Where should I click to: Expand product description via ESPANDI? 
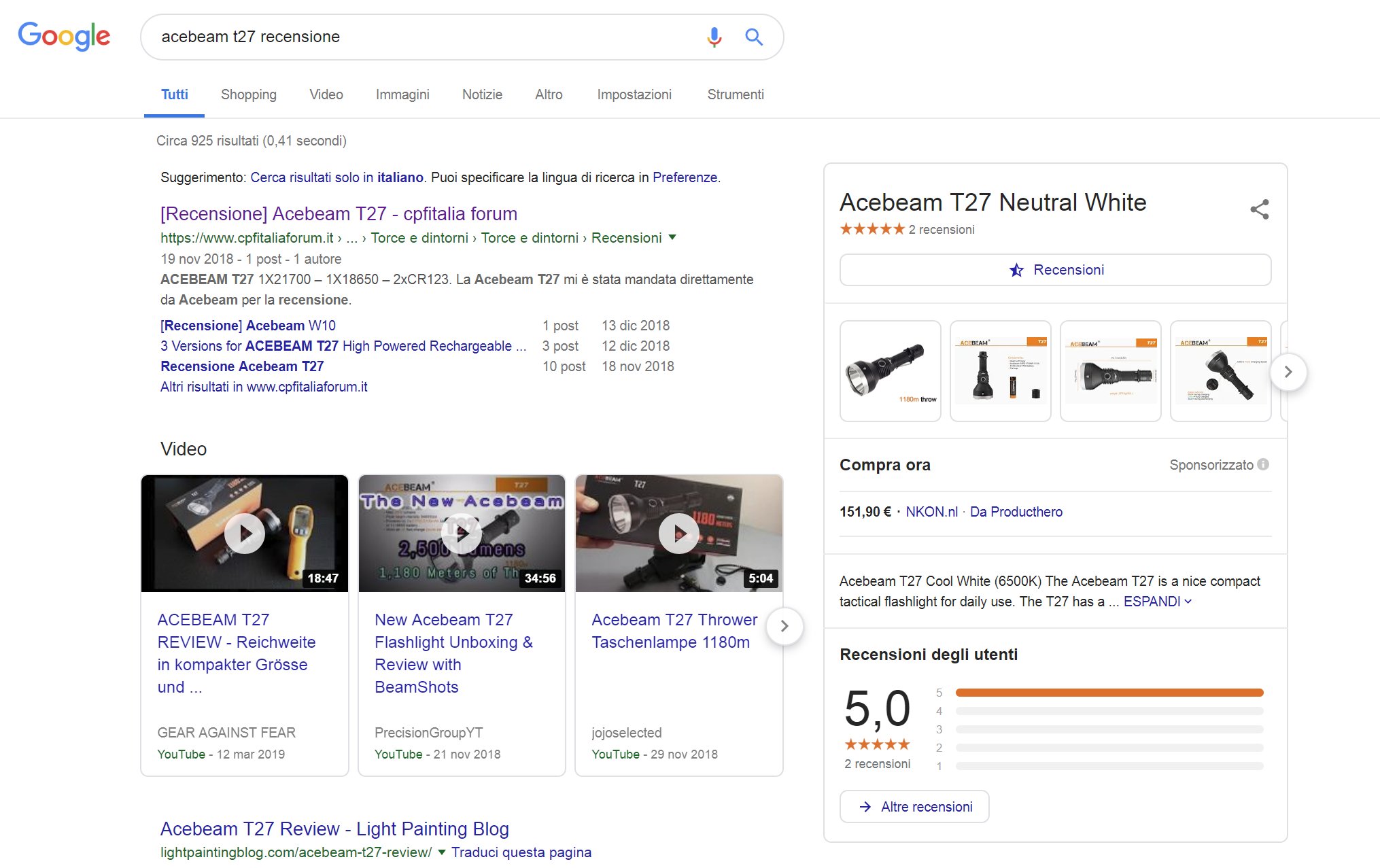pyautogui.click(x=1157, y=602)
